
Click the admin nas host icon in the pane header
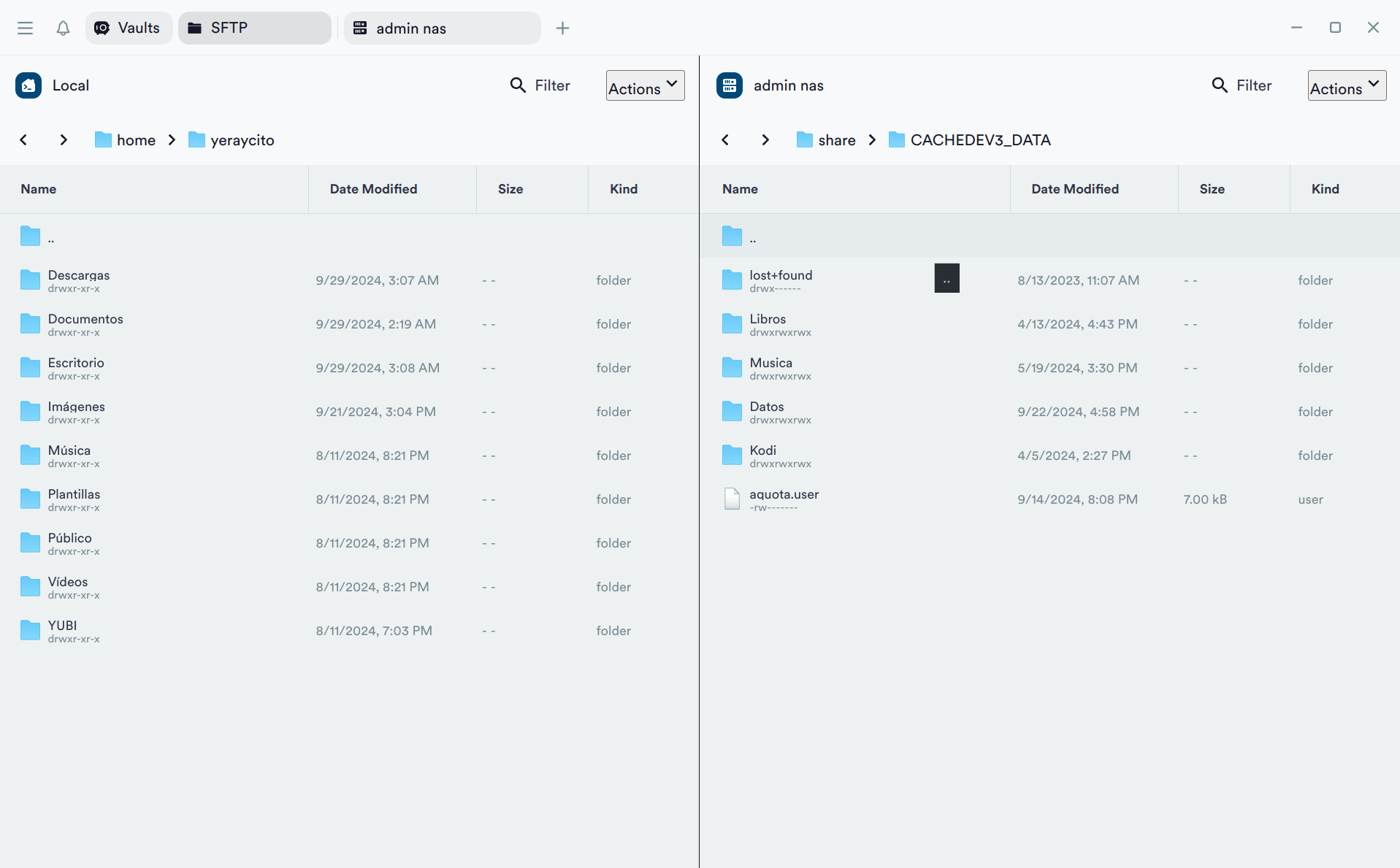point(729,85)
